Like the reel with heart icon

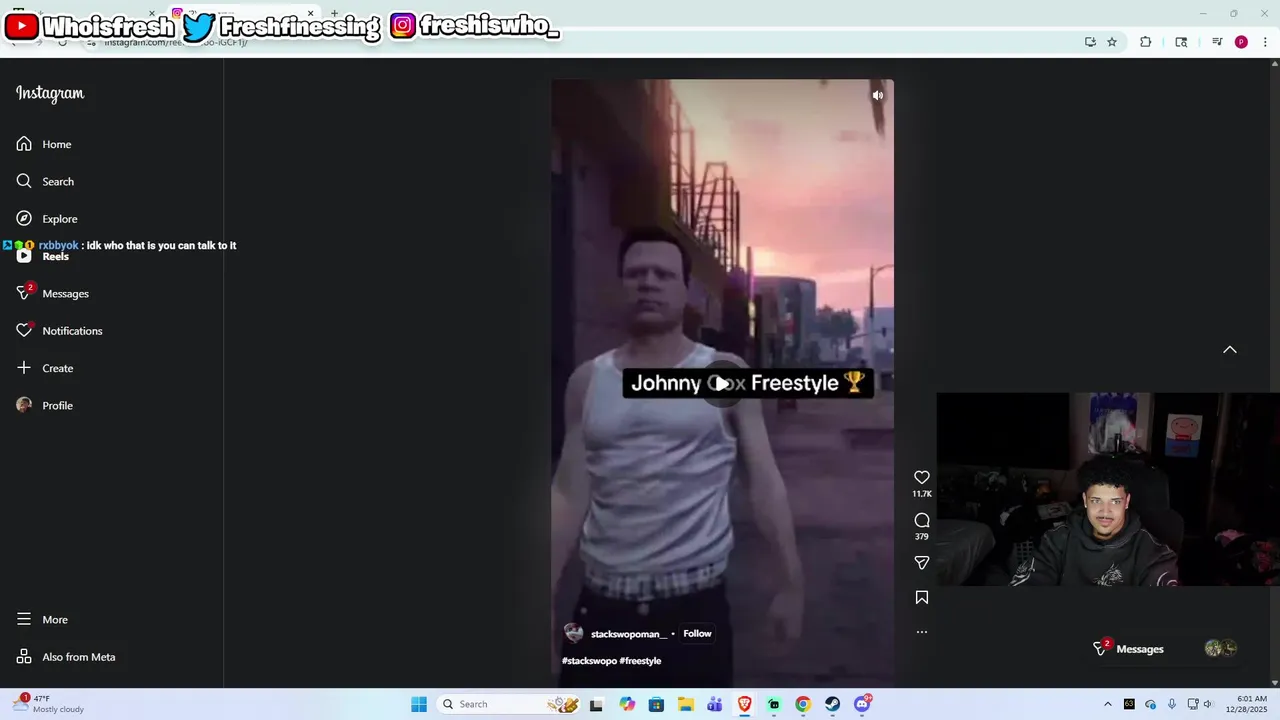point(922,478)
